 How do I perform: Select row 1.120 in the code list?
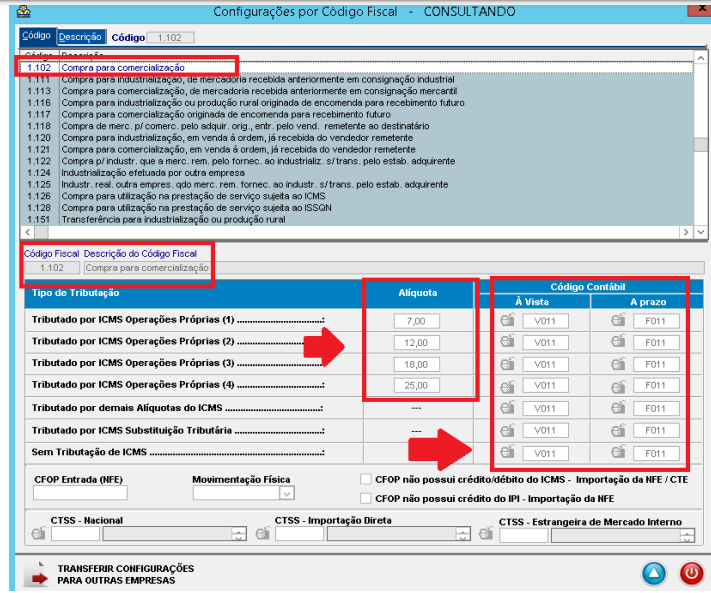[x=356, y=138]
